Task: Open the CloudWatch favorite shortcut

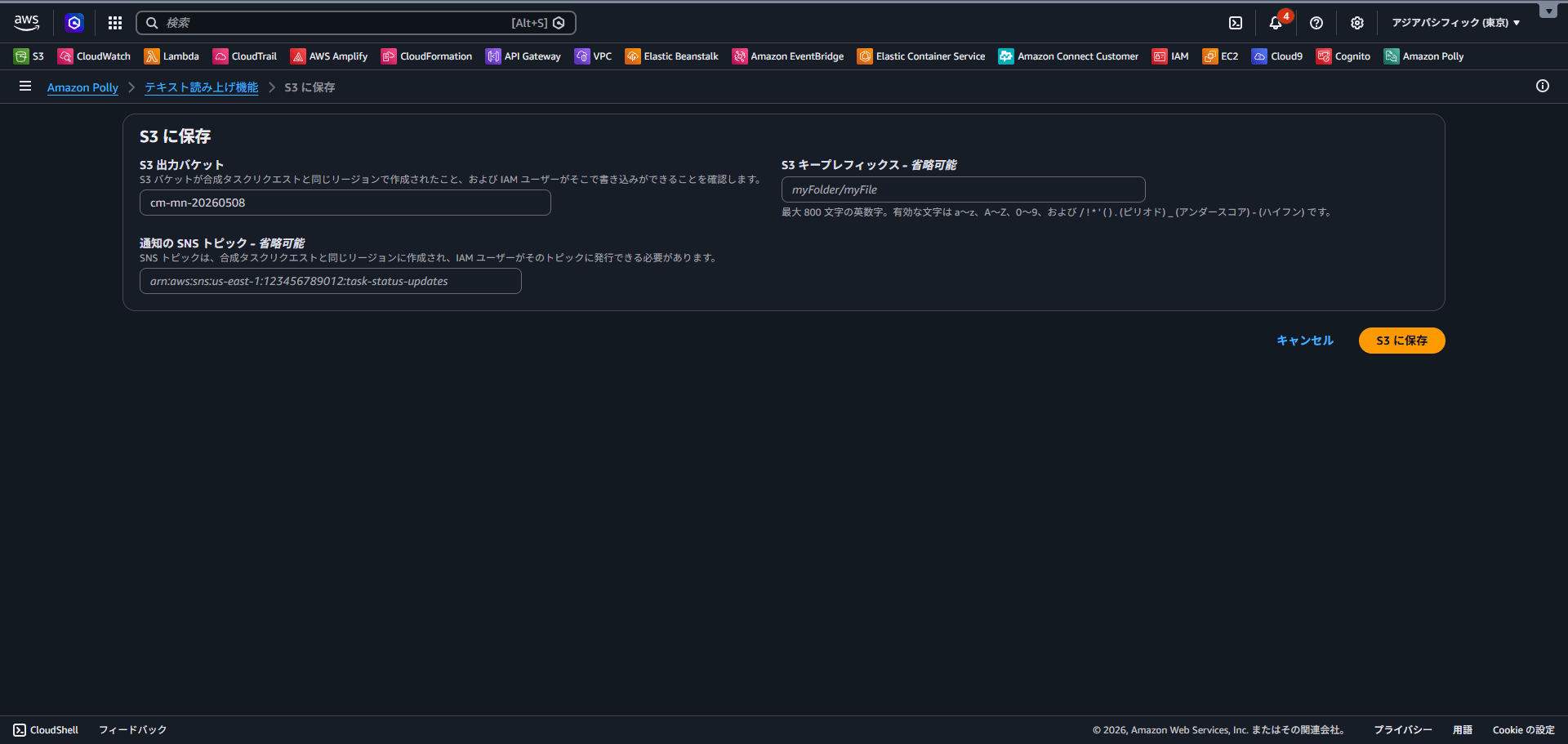Action: 94,56
